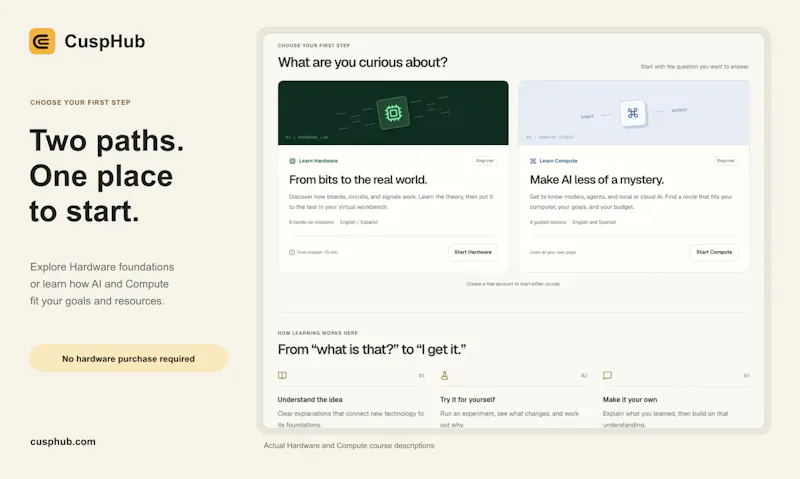Image resolution: width=800 pixels, height=479 pixels.
Task: Click the left-panel 'CHOOSE YOUR FIRST STEP' label
Action: point(80,103)
